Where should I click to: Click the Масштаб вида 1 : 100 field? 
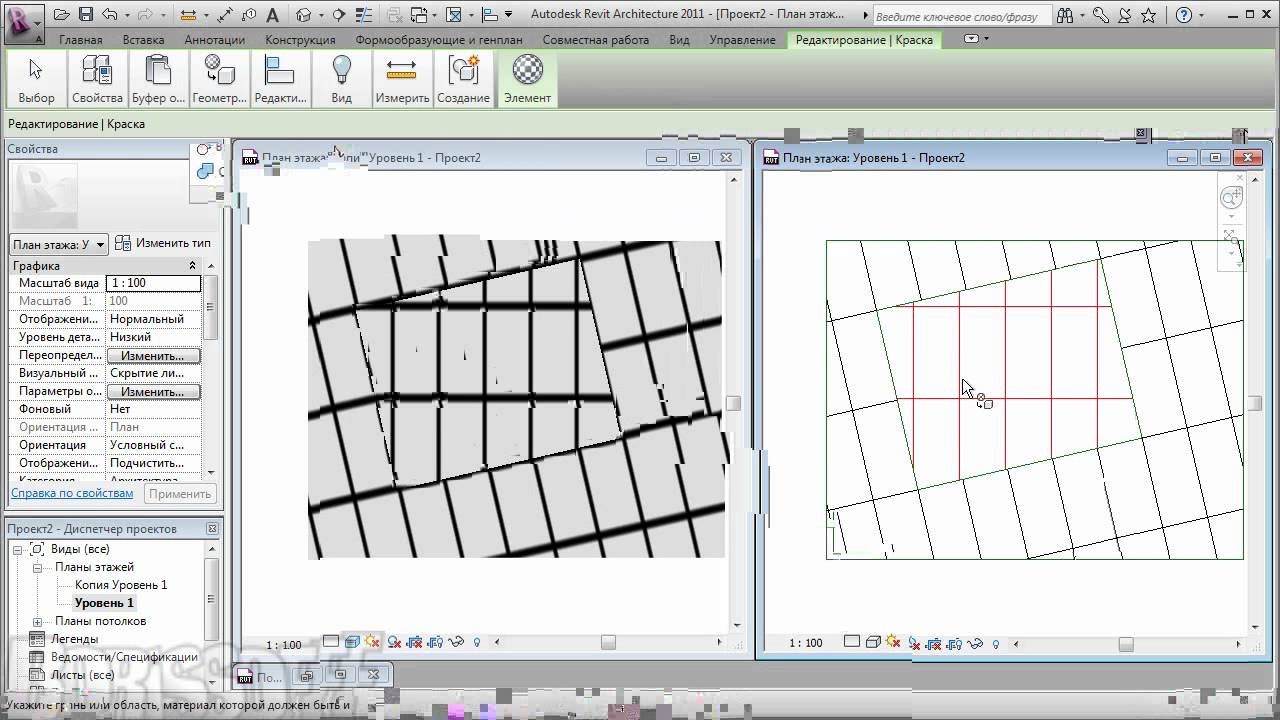click(154, 283)
